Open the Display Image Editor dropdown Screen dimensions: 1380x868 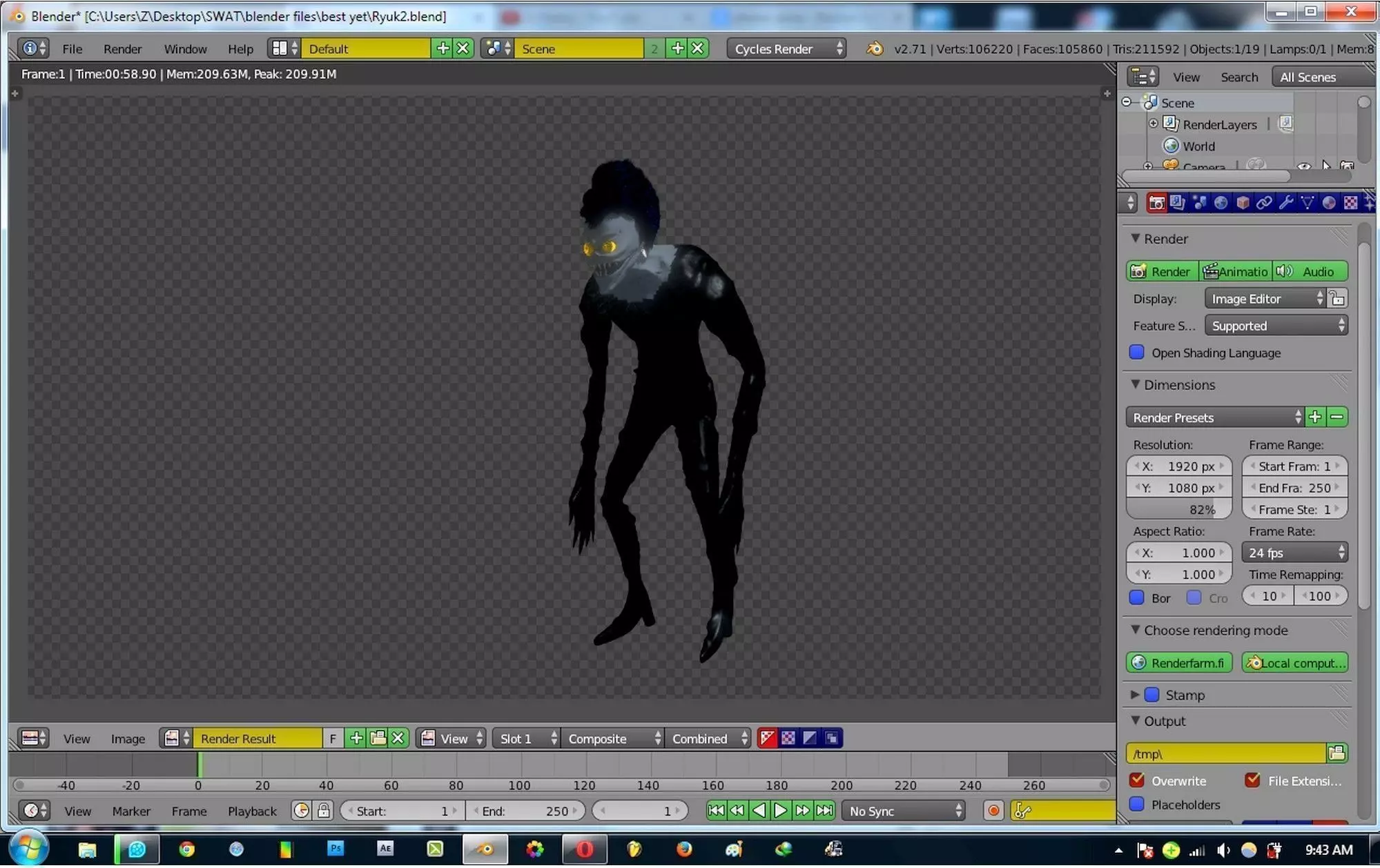point(1265,299)
